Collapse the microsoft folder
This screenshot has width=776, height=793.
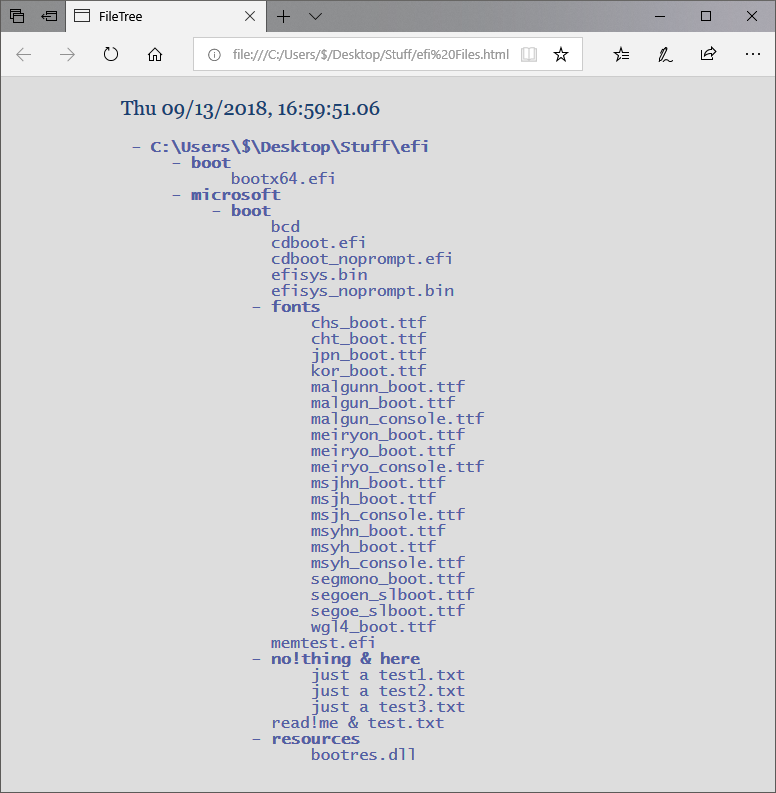(x=176, y=195)
